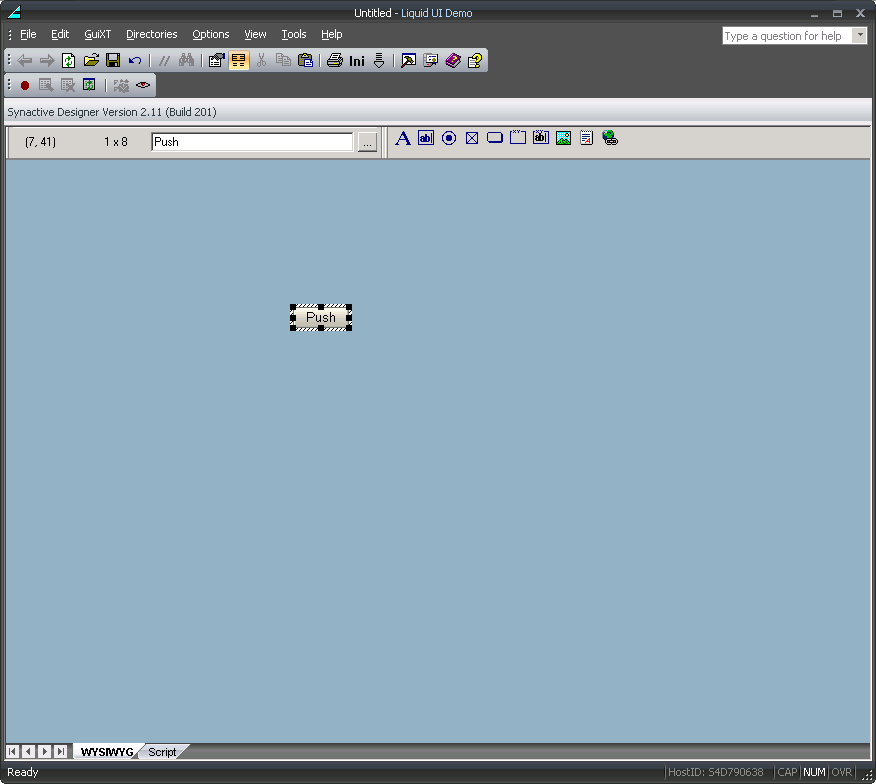This screenshot has height=784, width=876.
Task: Click the binoculars Find icon
Action: [x=186, y=61]
